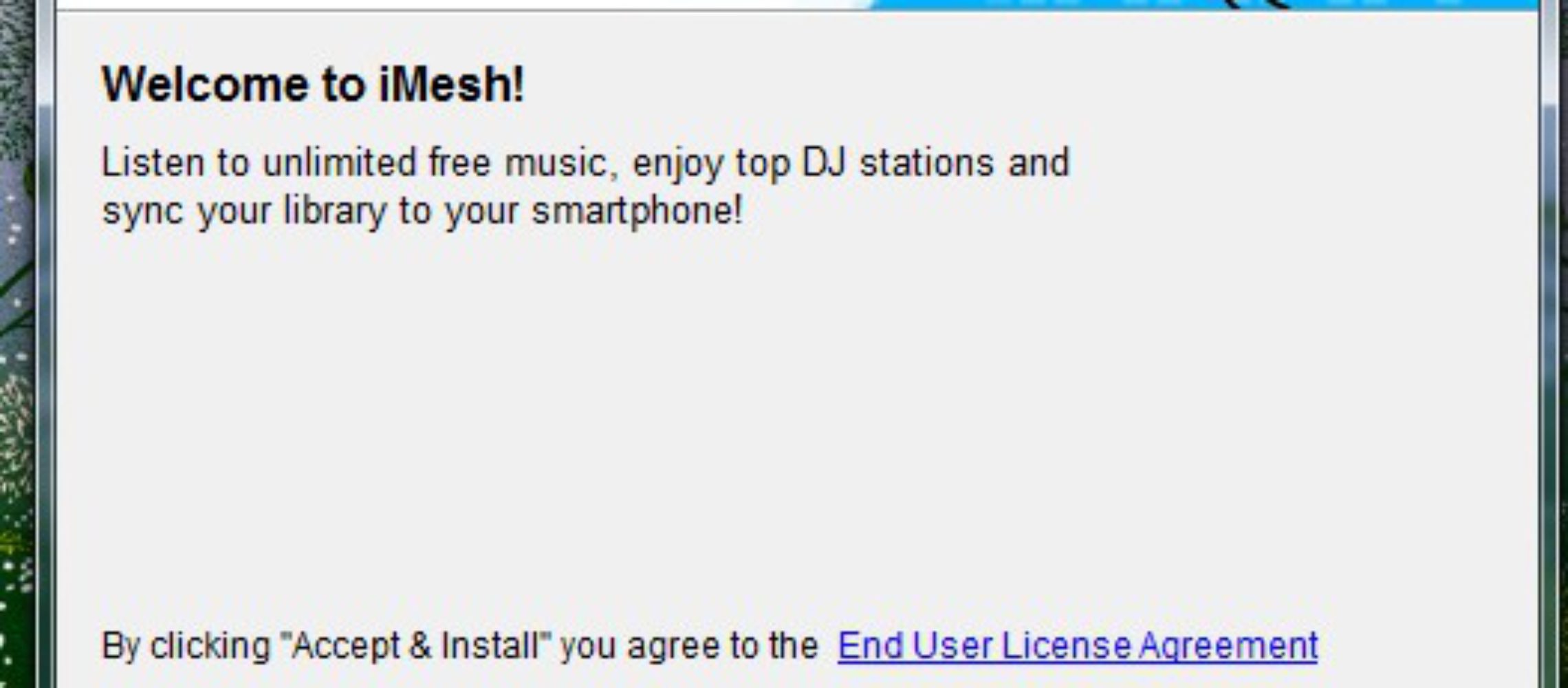Click the "sync your library to your smartphone!" line

click(x=423, y=211)
